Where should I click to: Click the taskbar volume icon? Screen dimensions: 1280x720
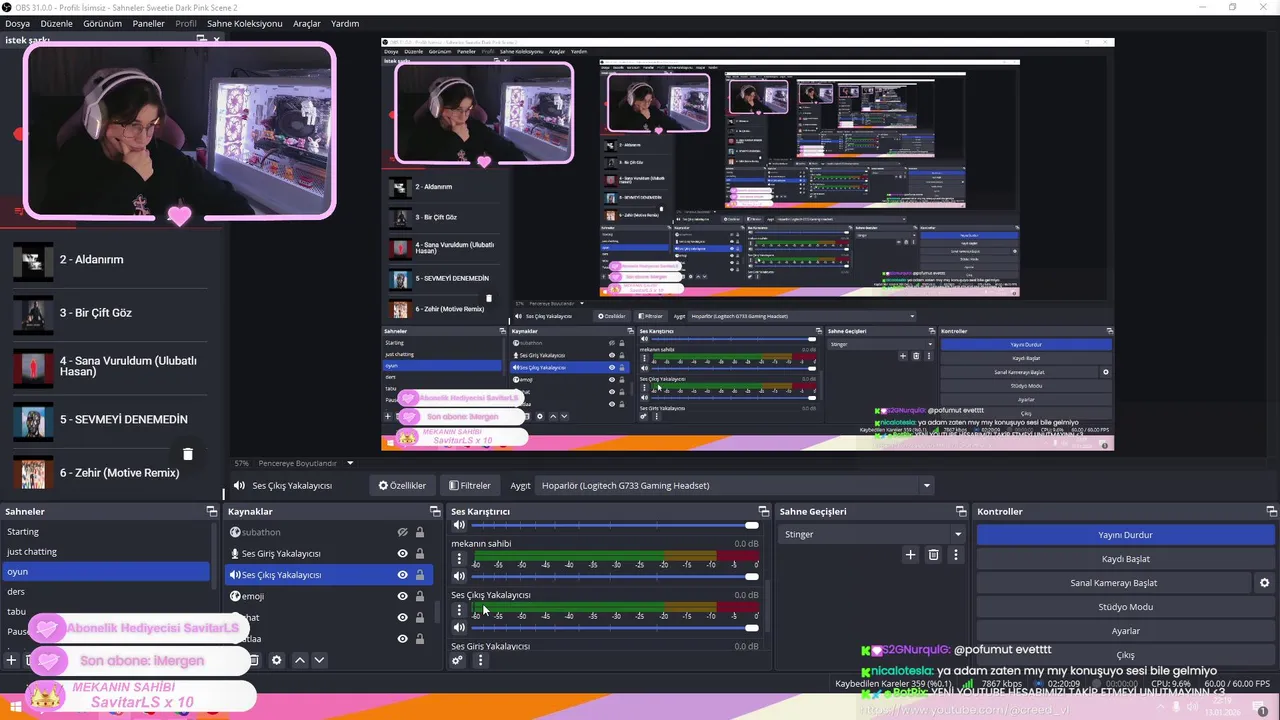[1191, 707]
